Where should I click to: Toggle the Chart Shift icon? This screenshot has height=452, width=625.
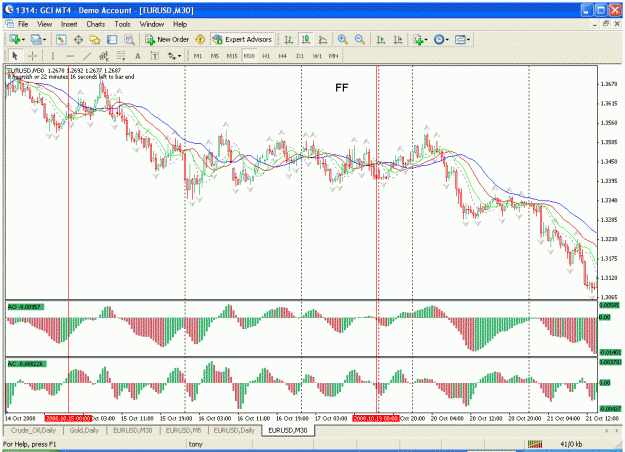tap(398, 39)
